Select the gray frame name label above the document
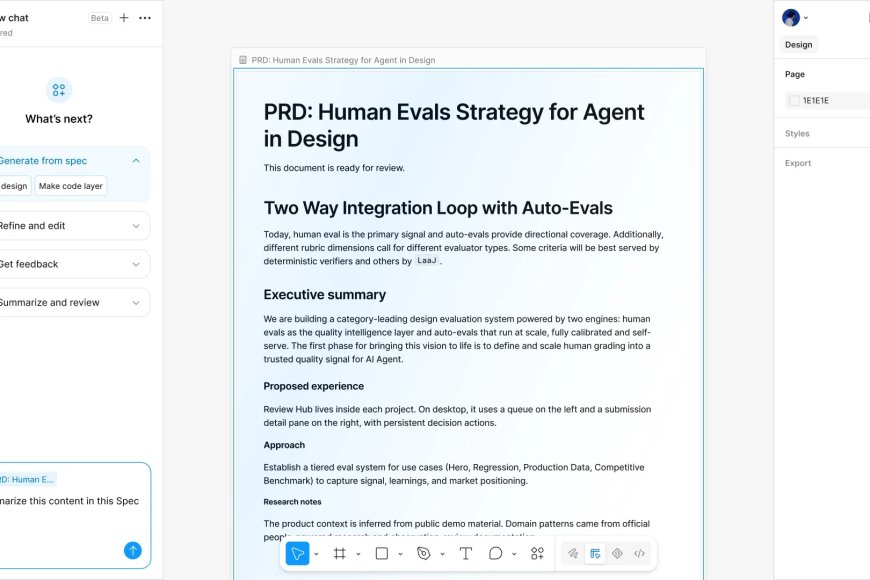This screenshot has width=870, height=580. click(x=343, y=60)
